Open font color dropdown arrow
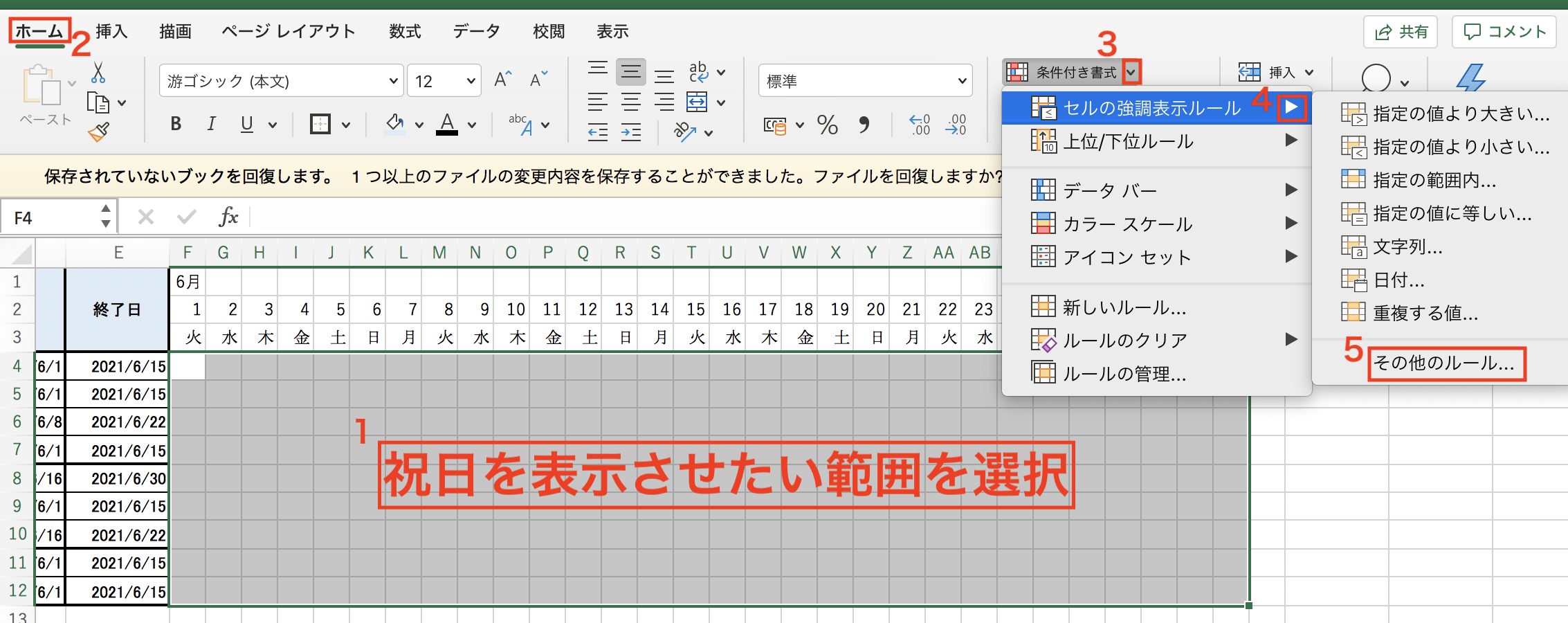 472,125
